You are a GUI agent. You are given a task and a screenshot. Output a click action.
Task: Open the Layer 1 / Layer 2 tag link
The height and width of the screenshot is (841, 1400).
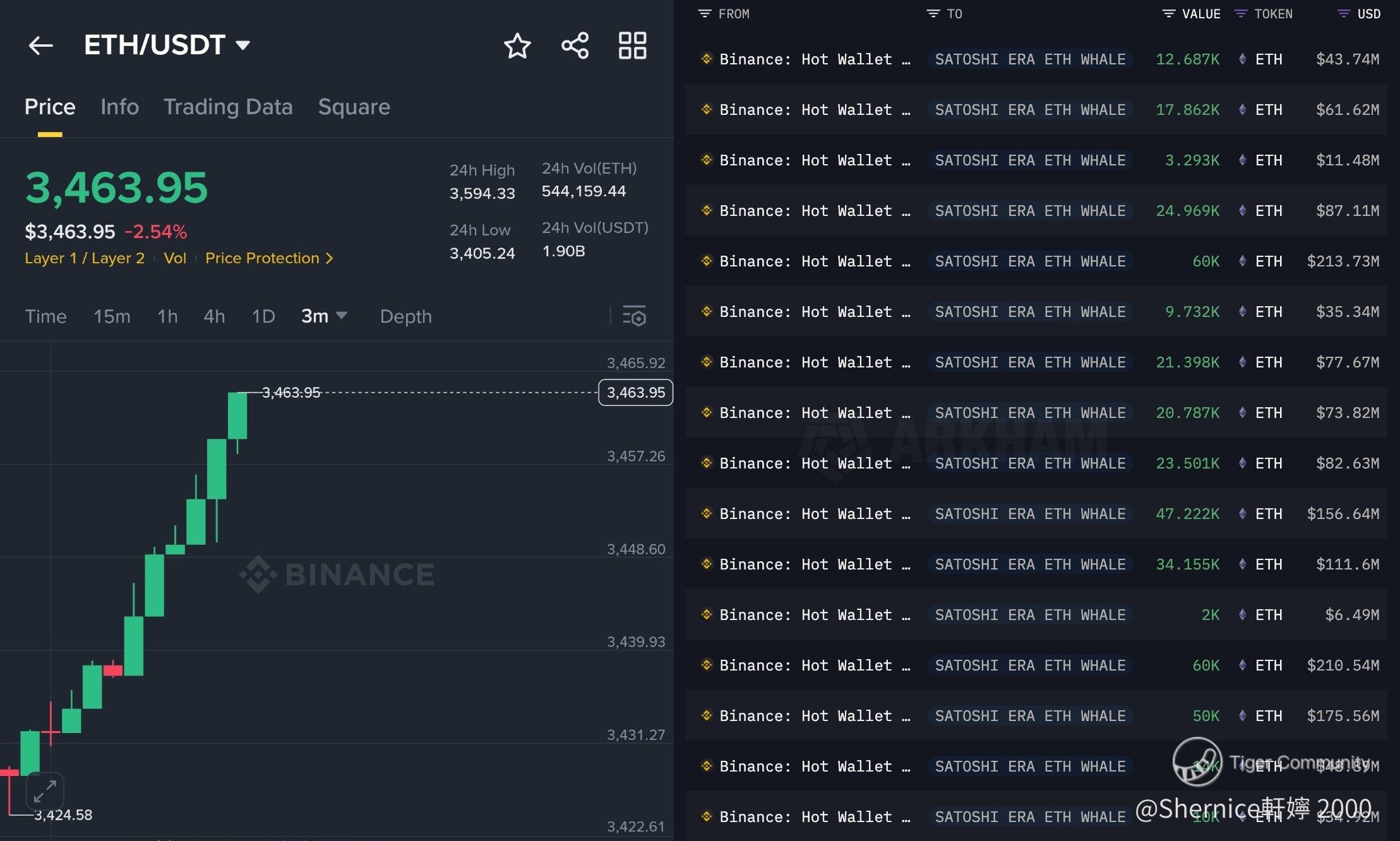coord(85,258)
